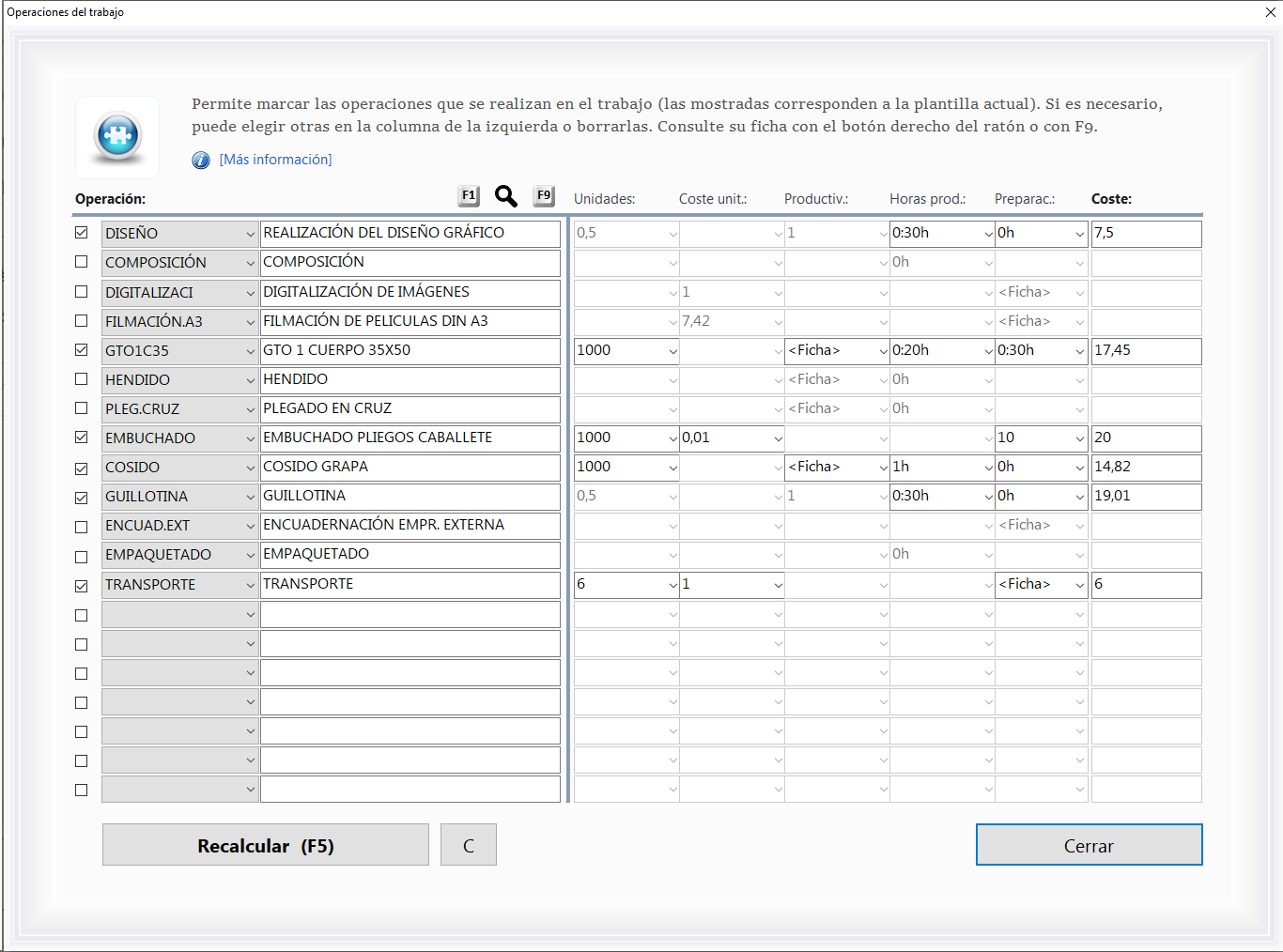
Task: Click FILMACIÓN DE PELICULAS DIN A3 field
Action: [410, 322]
